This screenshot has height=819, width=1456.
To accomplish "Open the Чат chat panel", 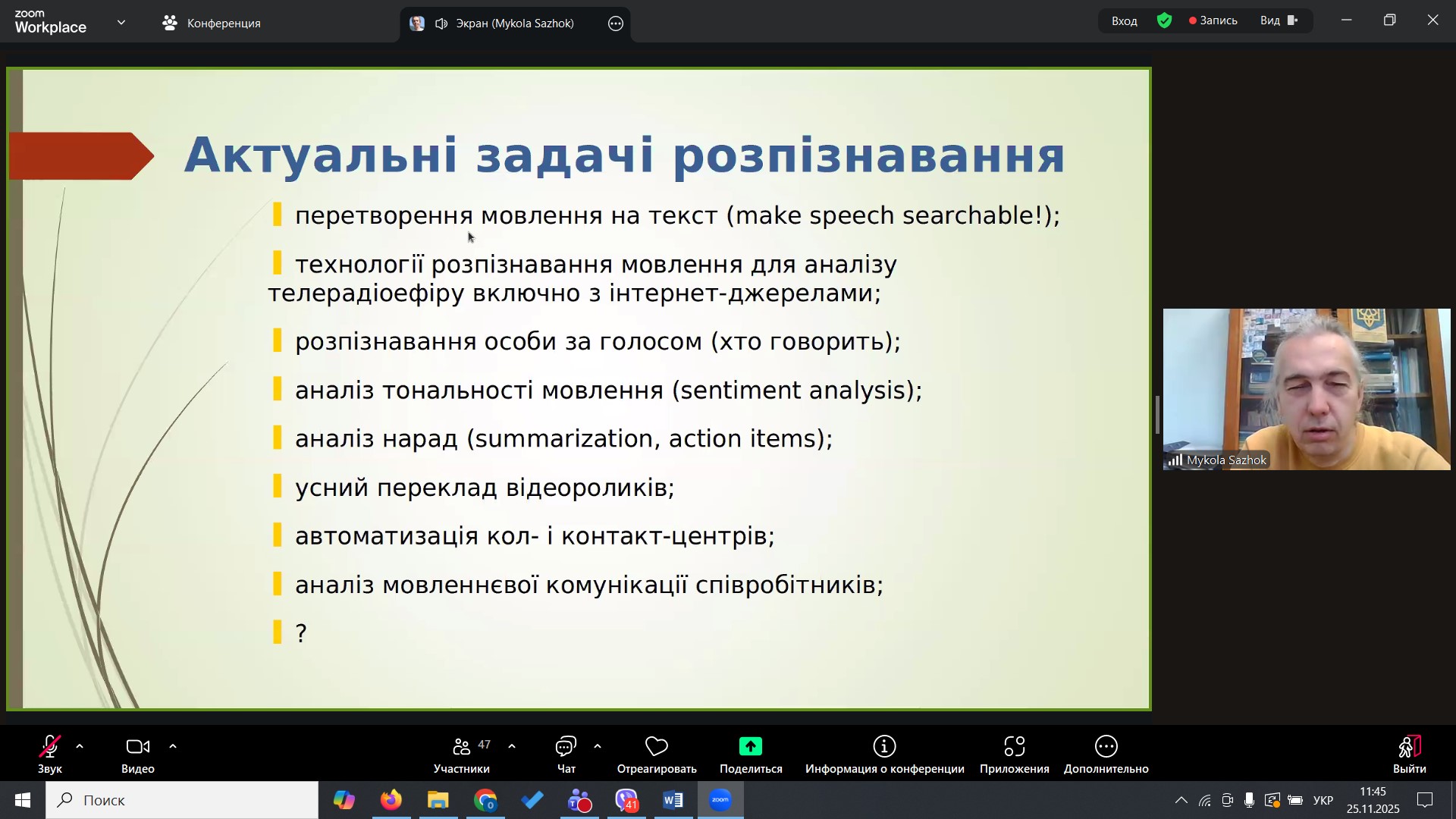I will click(566, 748).
